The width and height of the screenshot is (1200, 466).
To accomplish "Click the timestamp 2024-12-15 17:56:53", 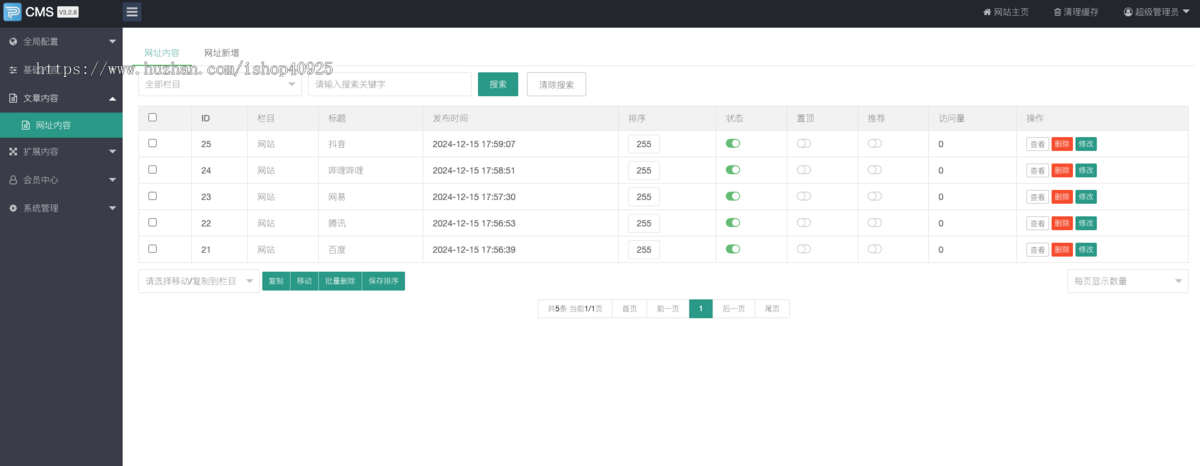I will click(474, 223).
